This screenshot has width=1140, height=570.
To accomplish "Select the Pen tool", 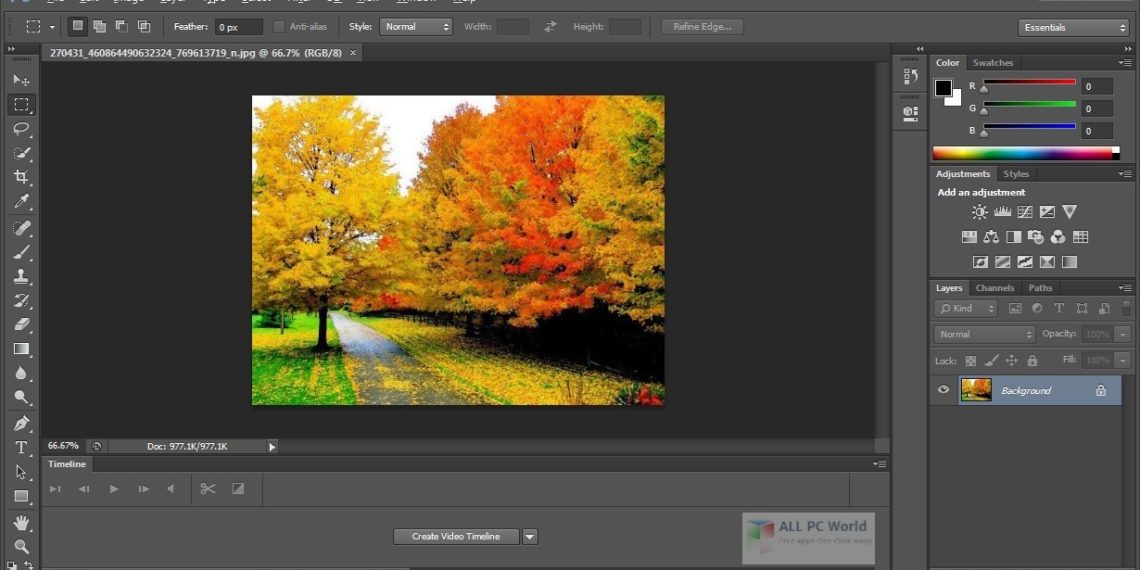I will (x=21, y=423).
